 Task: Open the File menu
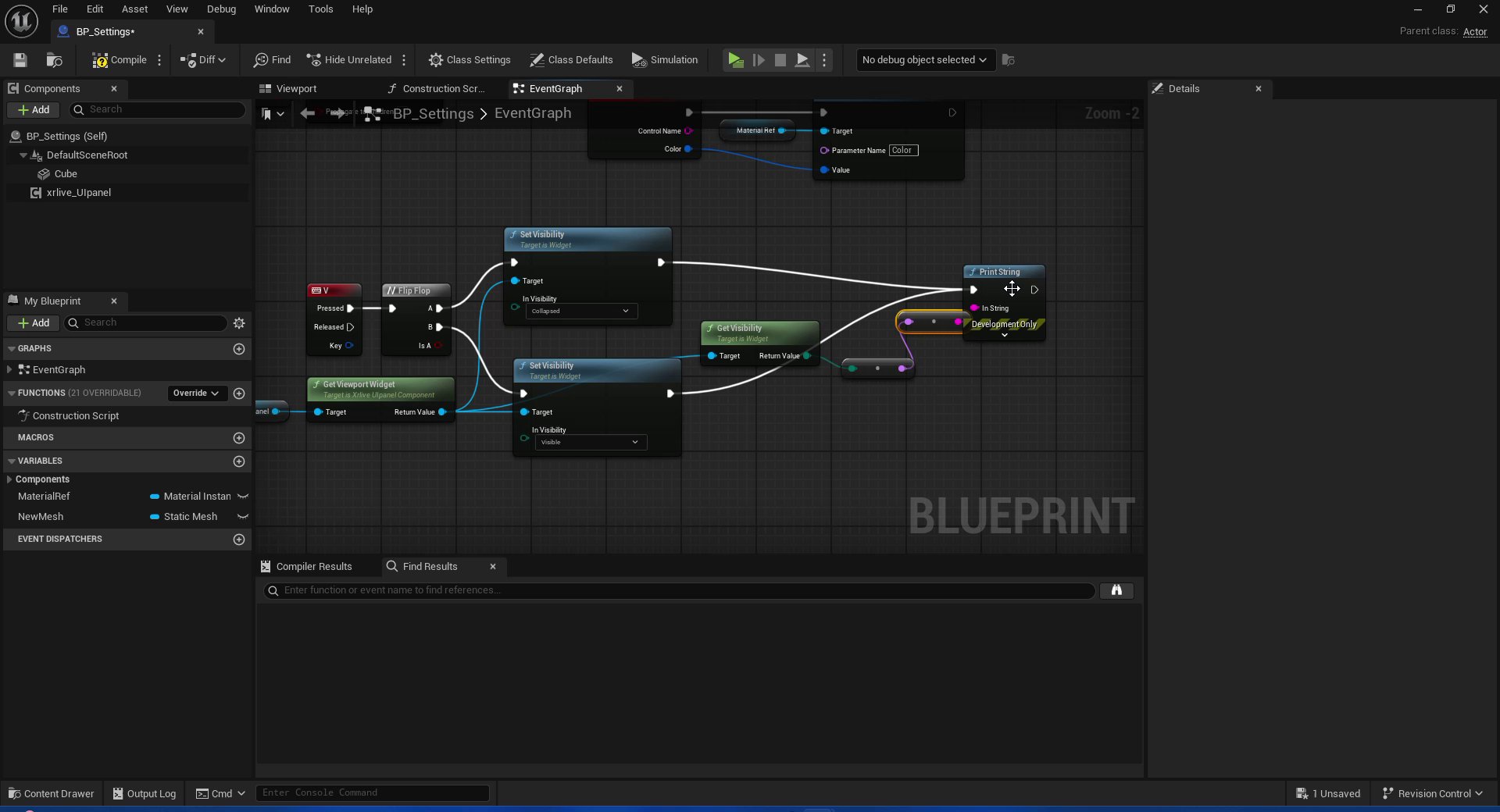[60, 9]
